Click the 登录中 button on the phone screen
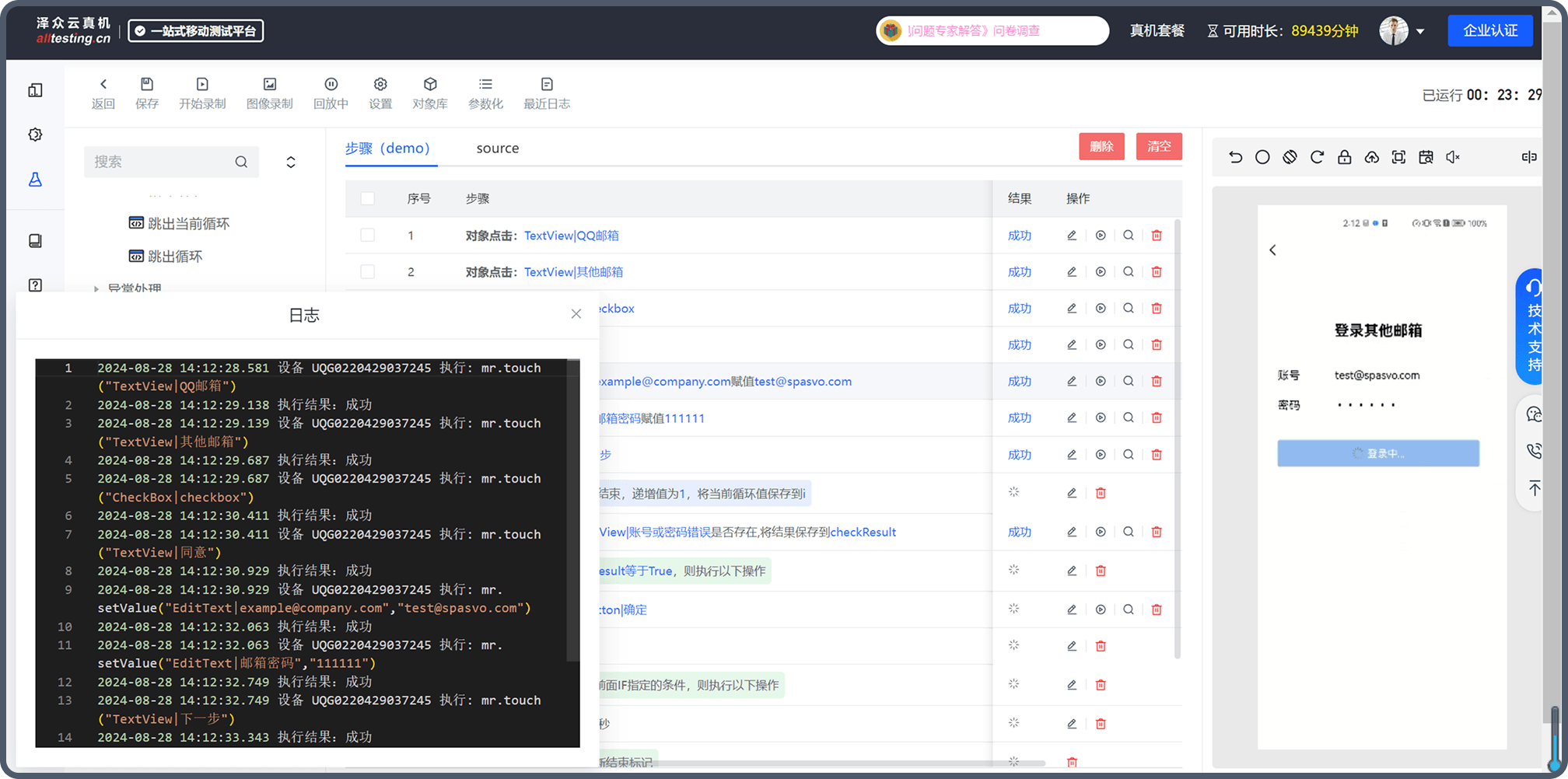 [x=1377, y=453]
